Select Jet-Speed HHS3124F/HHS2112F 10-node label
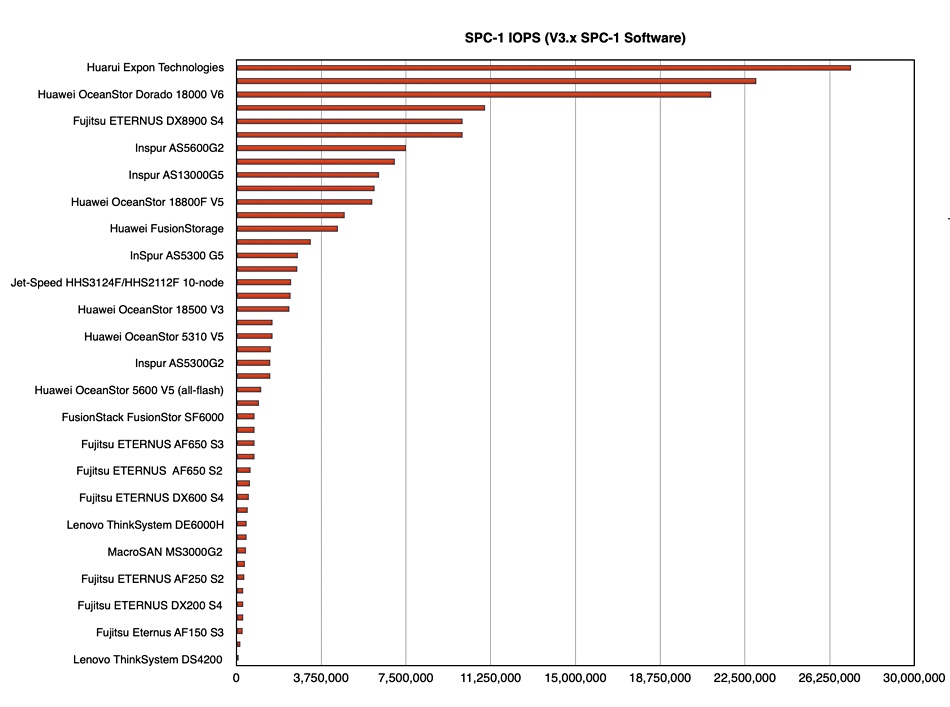This screenshot has height=707, width=950. [117, 282]
